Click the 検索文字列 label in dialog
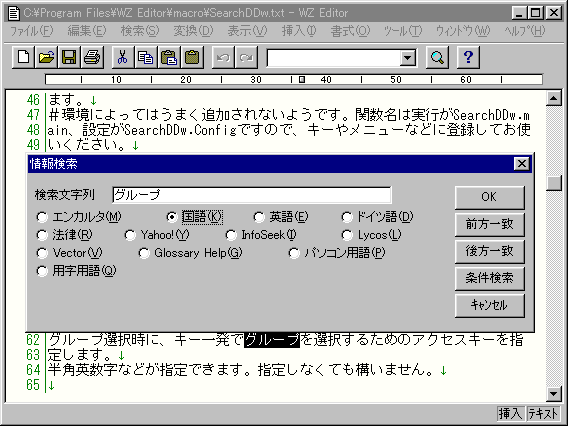Image resolution: width=568 pixels, height=426 pixels. (x=65, y=195)
